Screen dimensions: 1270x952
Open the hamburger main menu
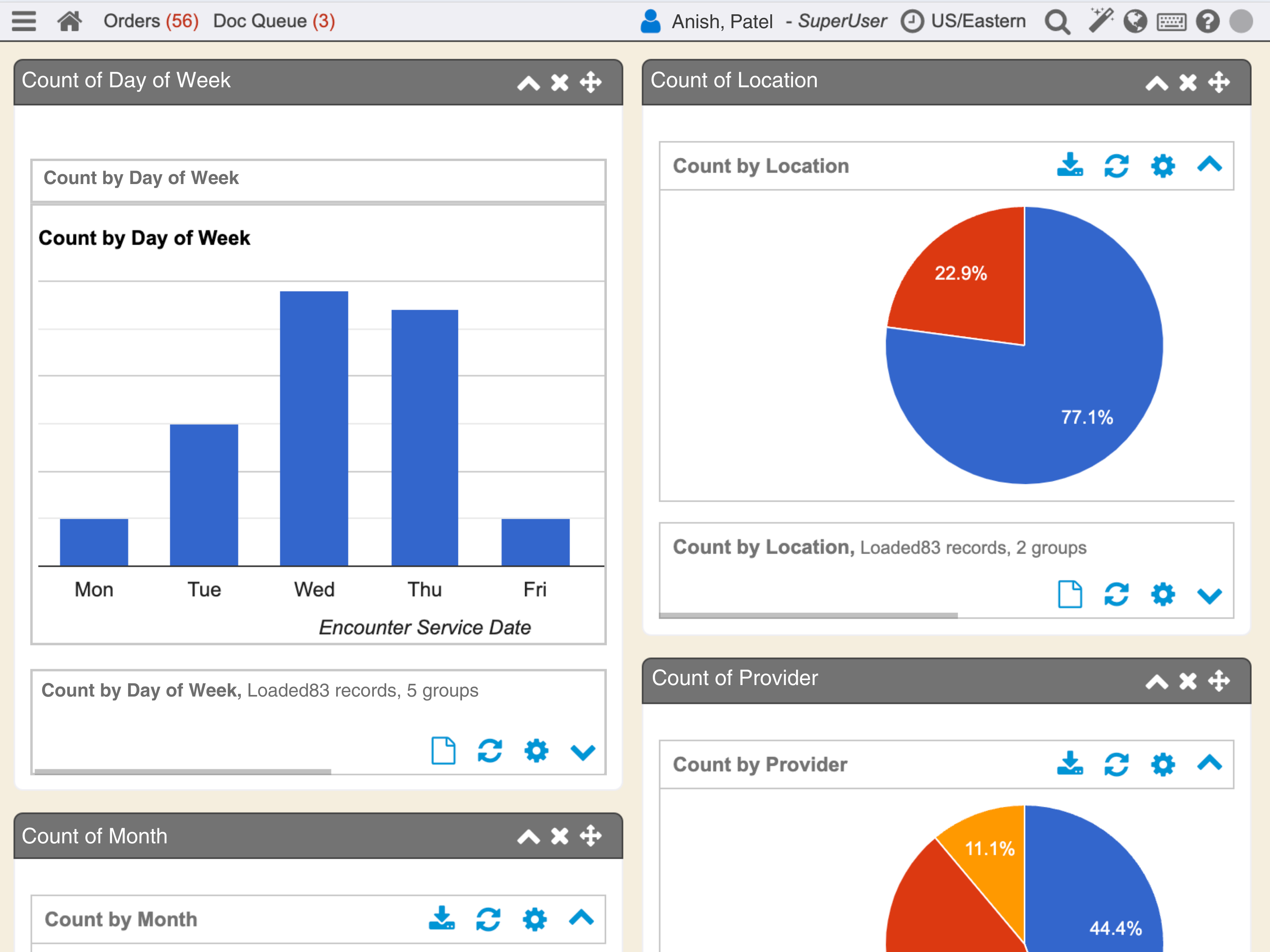click(23, 21)
